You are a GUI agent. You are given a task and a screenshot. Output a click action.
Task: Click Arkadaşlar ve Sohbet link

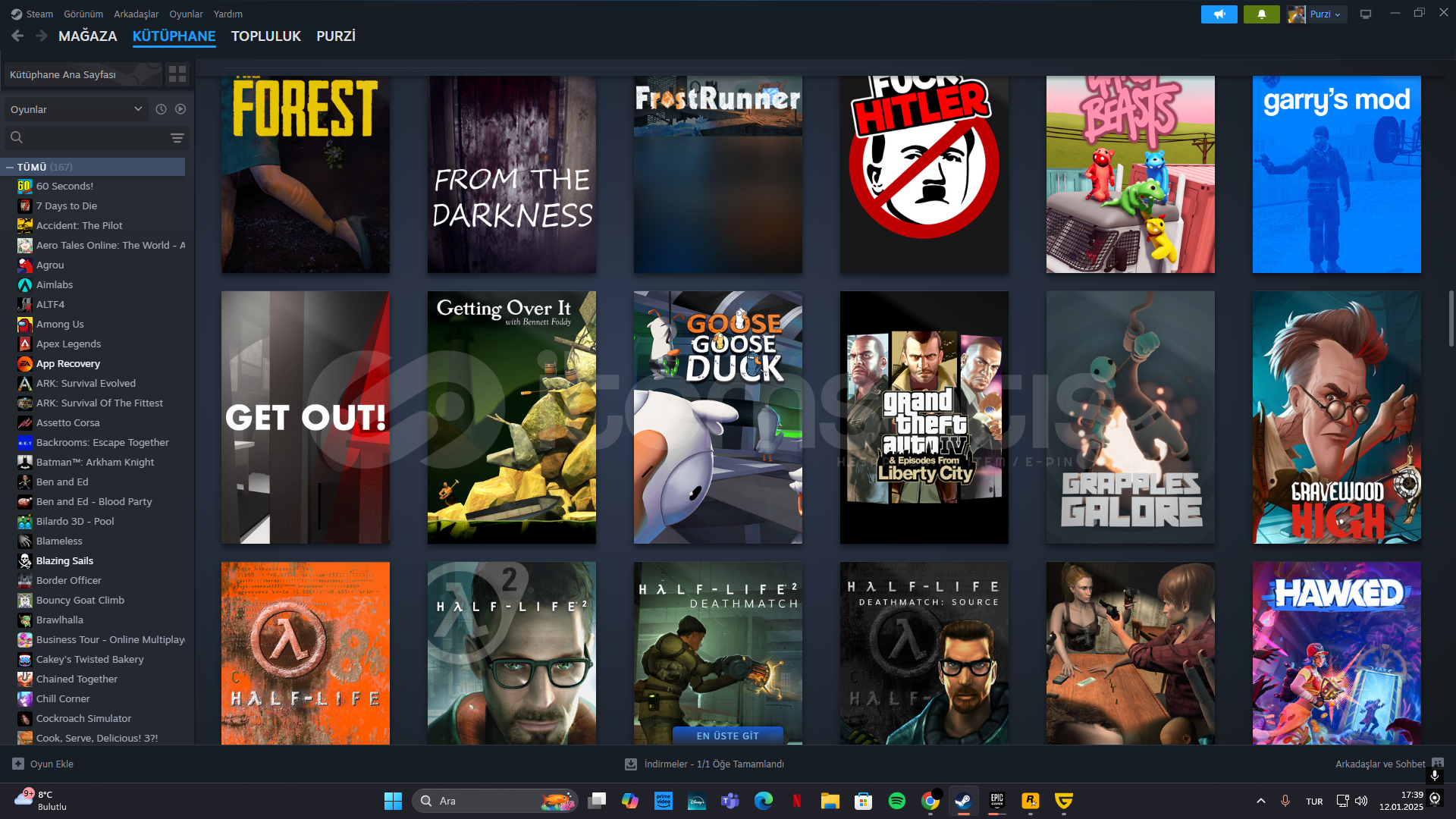click(1380, 764)
